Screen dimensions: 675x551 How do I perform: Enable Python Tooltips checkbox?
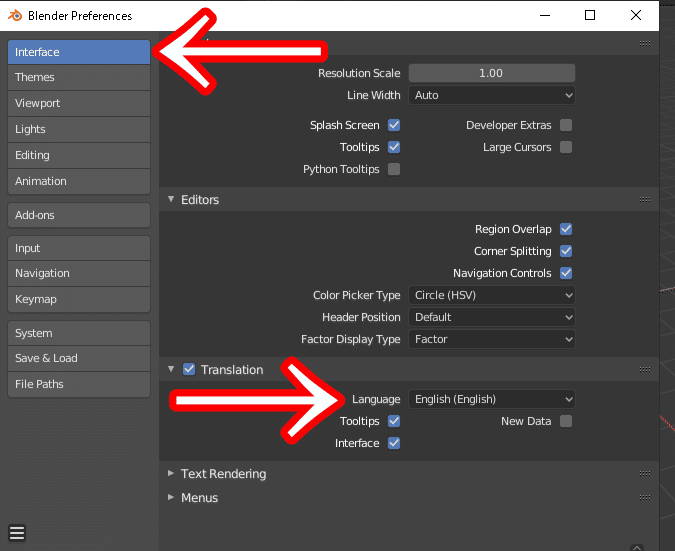tap(394, 169)
